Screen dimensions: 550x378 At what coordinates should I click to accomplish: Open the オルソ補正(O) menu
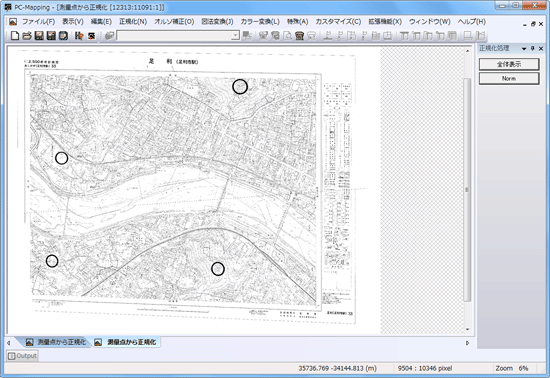pos(174,22)
